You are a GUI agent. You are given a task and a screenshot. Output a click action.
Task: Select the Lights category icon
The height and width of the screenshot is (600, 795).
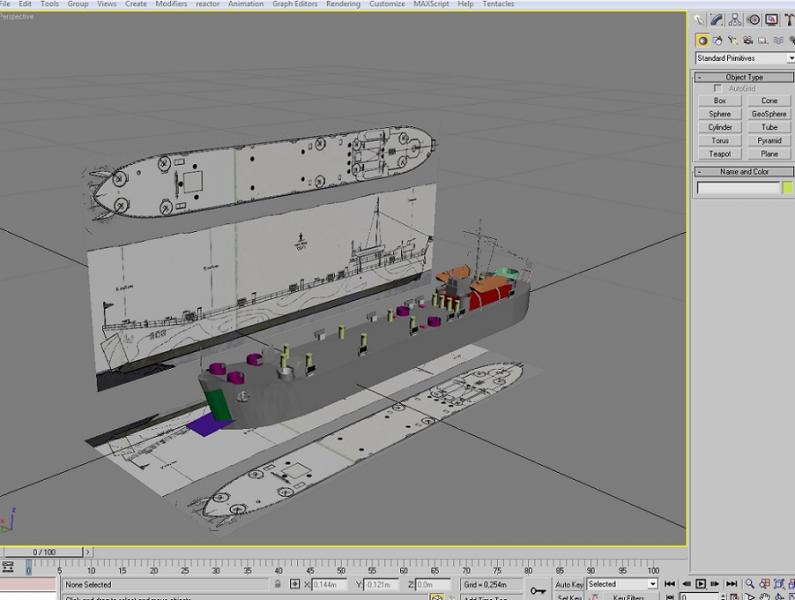coord(732,41)
